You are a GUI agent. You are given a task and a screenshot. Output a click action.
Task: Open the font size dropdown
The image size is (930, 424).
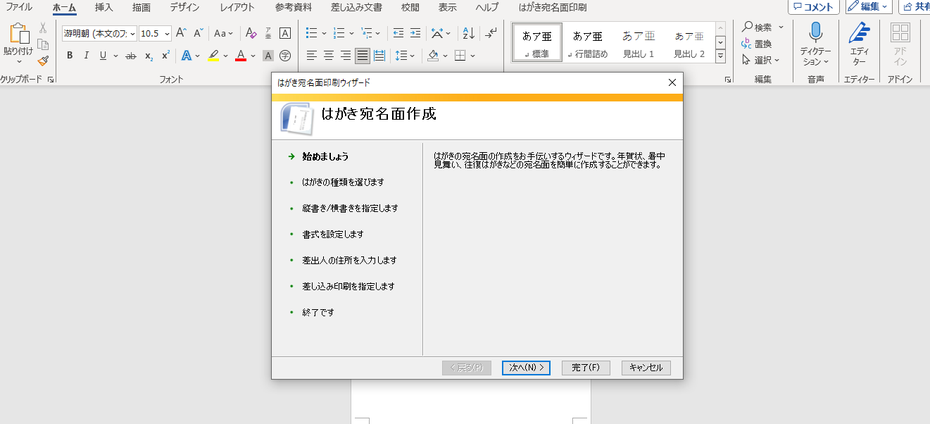pos(167,33)
